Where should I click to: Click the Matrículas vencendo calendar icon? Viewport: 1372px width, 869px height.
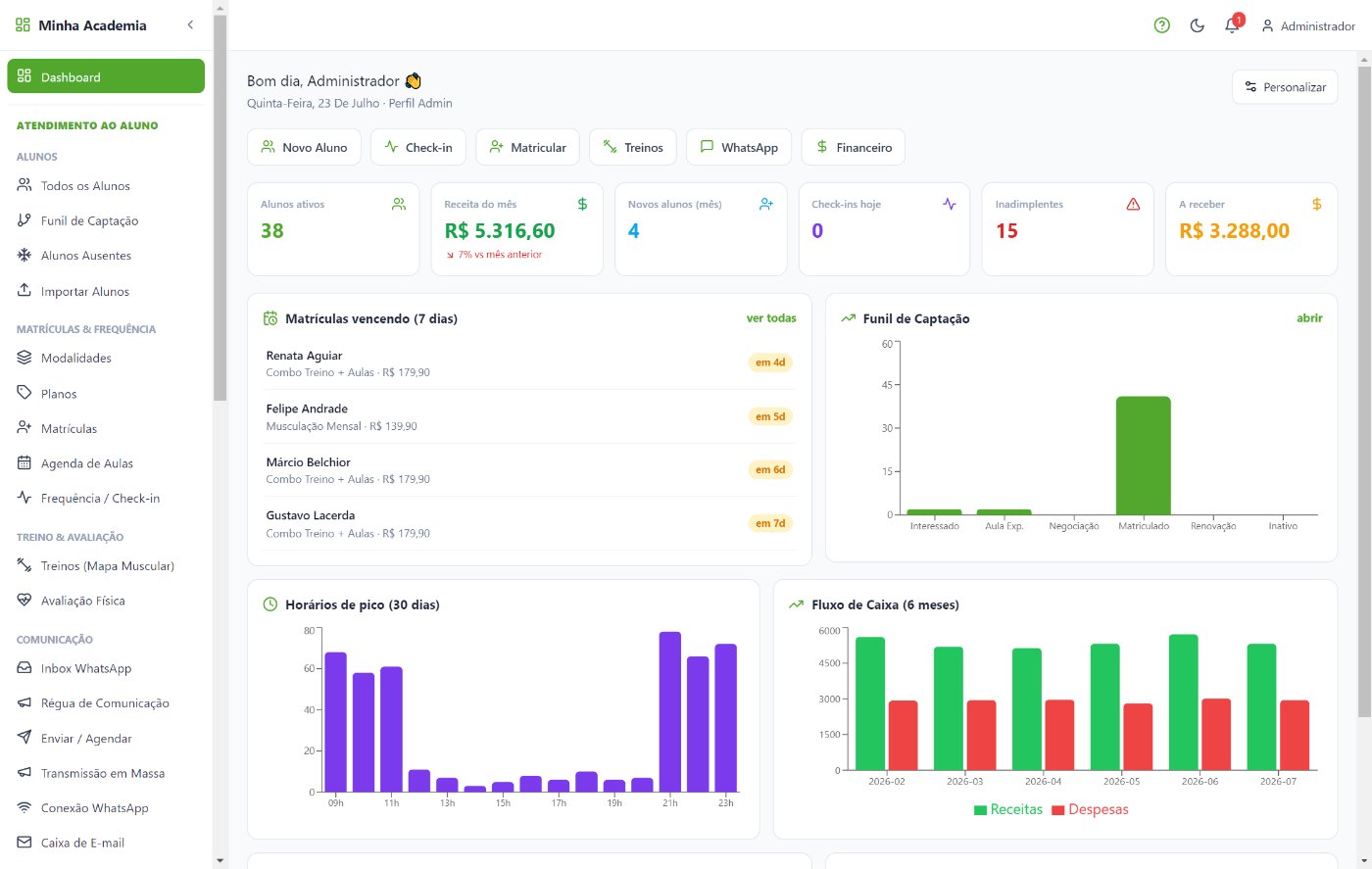click(271, 318)
